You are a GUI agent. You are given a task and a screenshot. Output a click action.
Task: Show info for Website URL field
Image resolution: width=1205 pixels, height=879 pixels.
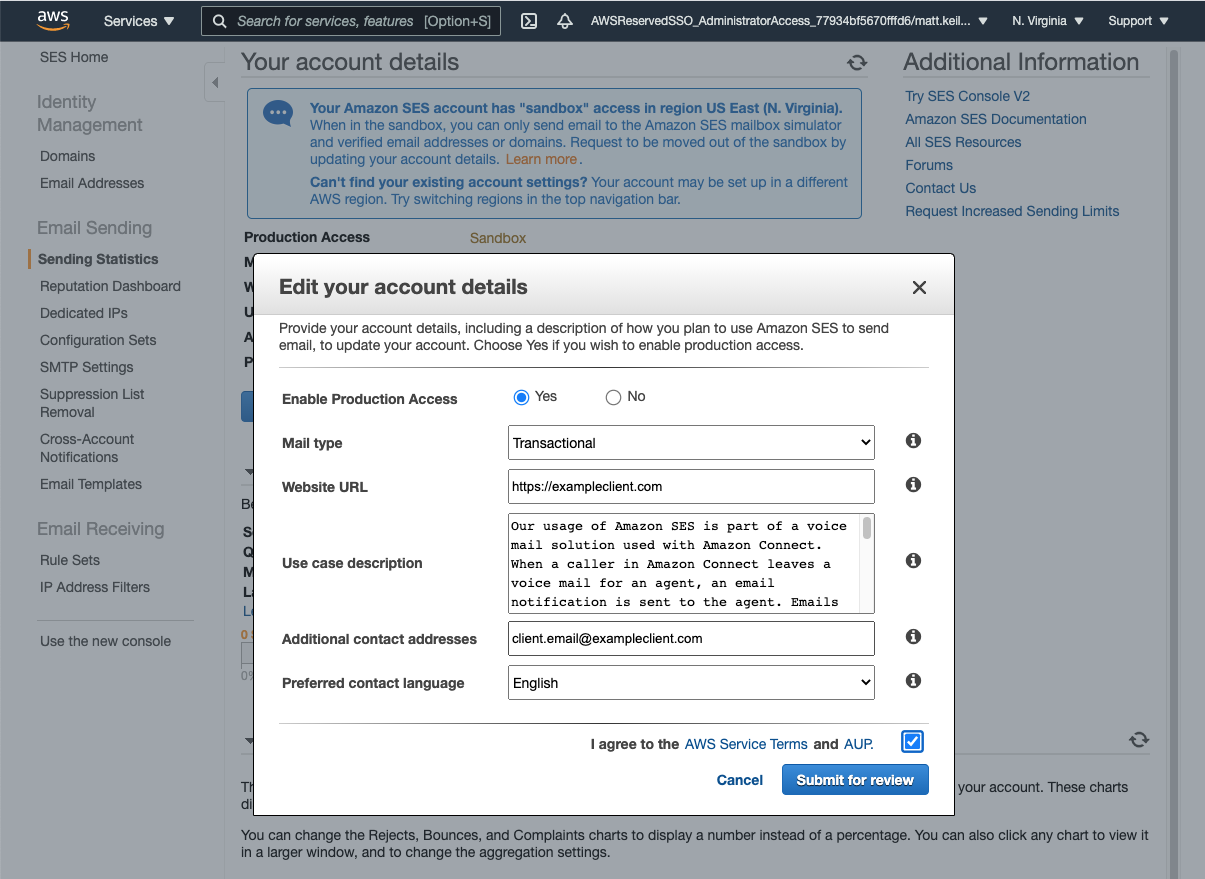pyautogui.click(x=913, y=485)
